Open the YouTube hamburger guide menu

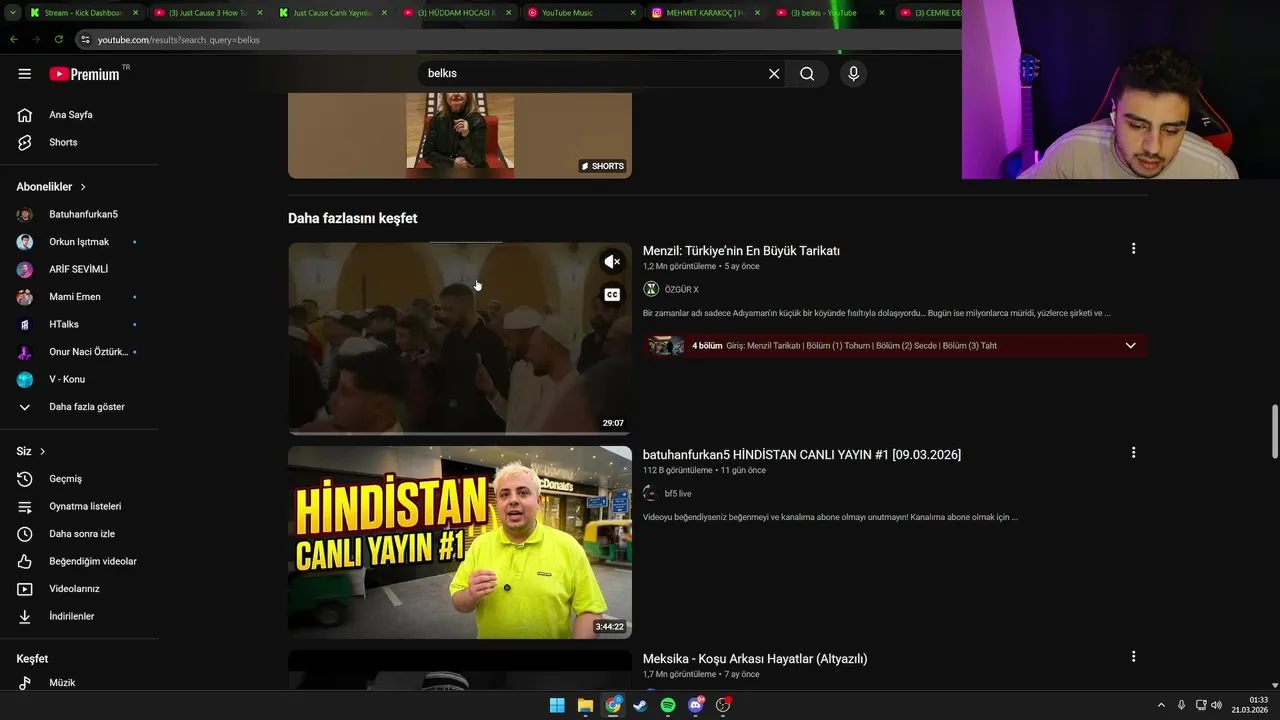click(x=25, y=74)
